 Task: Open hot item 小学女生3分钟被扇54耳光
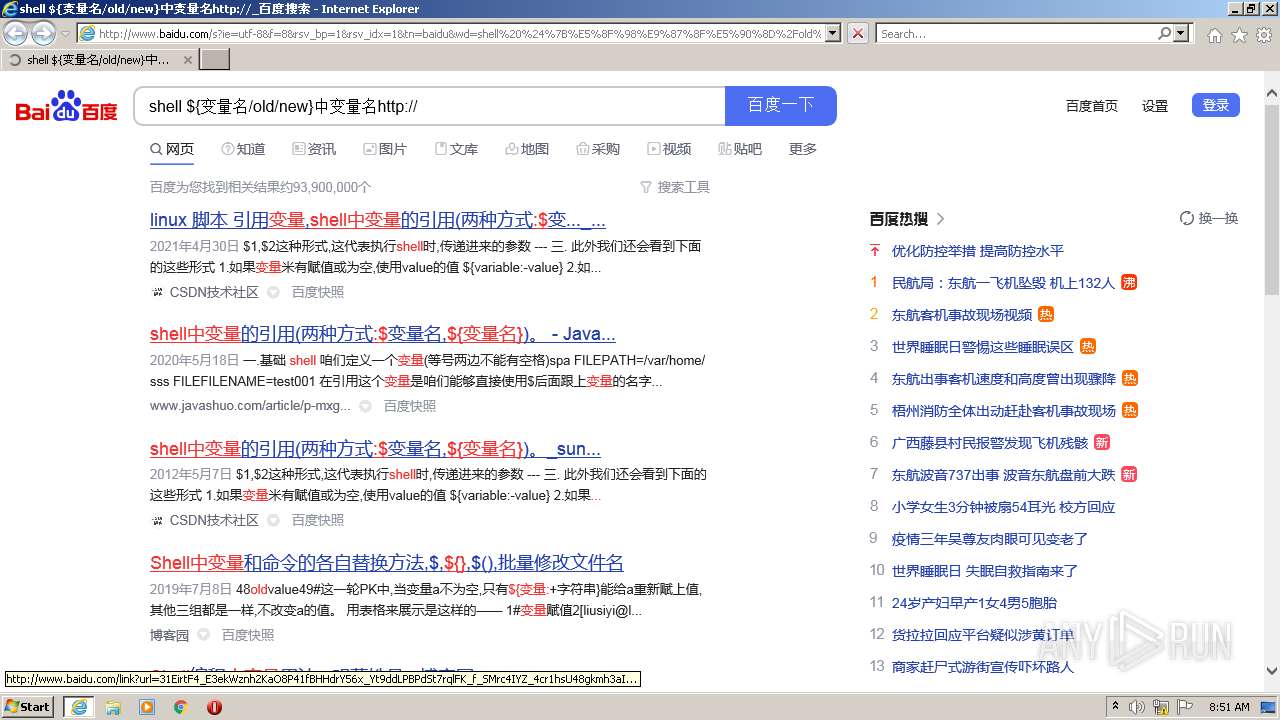(1003, 507)
